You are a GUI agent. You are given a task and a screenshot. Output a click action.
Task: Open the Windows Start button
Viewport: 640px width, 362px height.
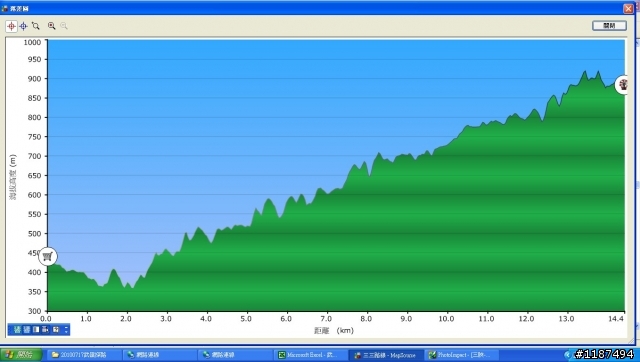[x=21, y=355]
